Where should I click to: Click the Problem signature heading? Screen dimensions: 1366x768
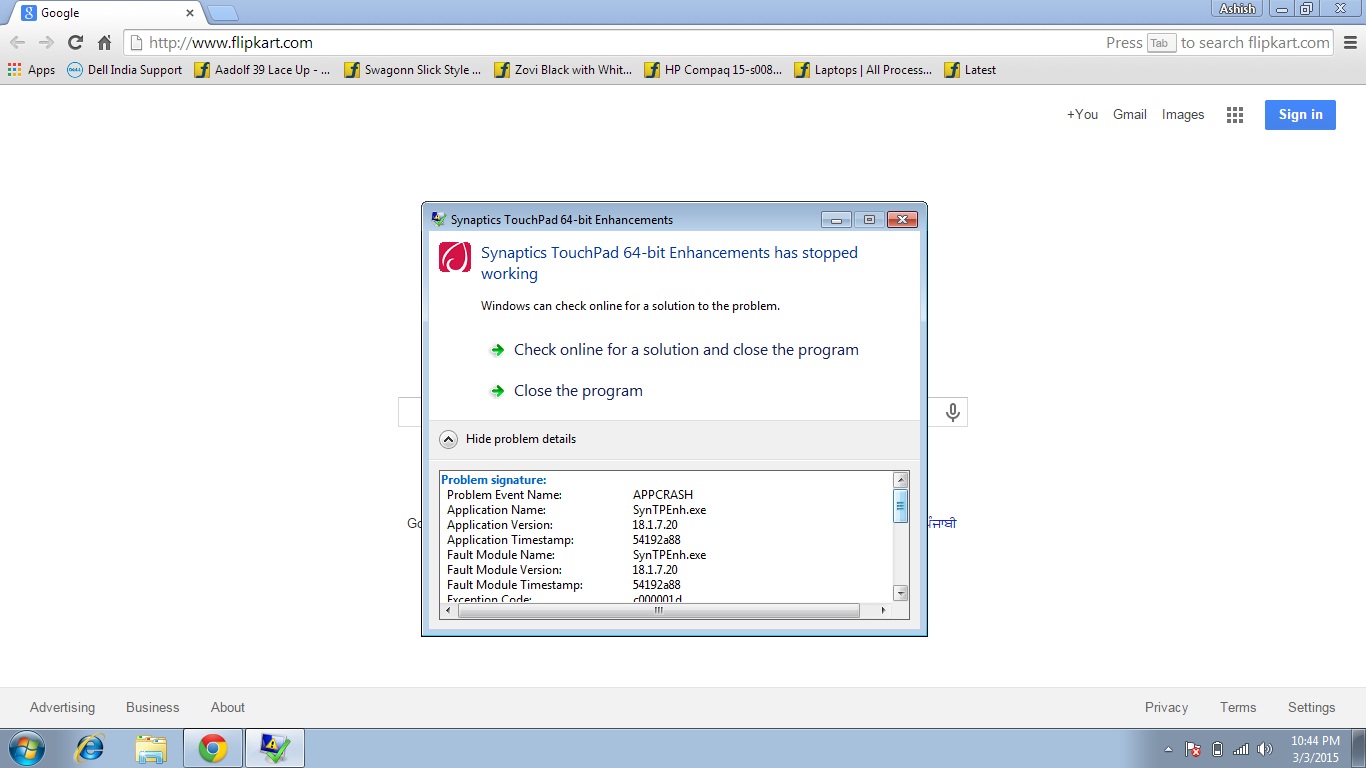coord(494,480)
